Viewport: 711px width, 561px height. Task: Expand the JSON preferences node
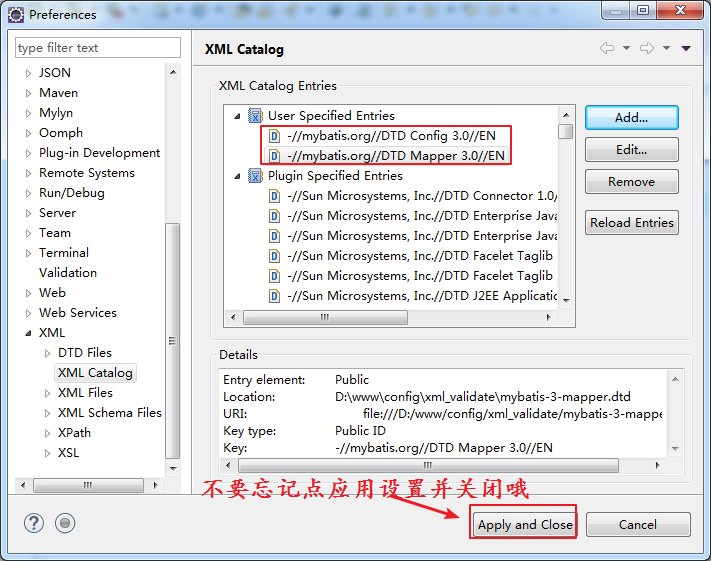click(x=29, y=73)
